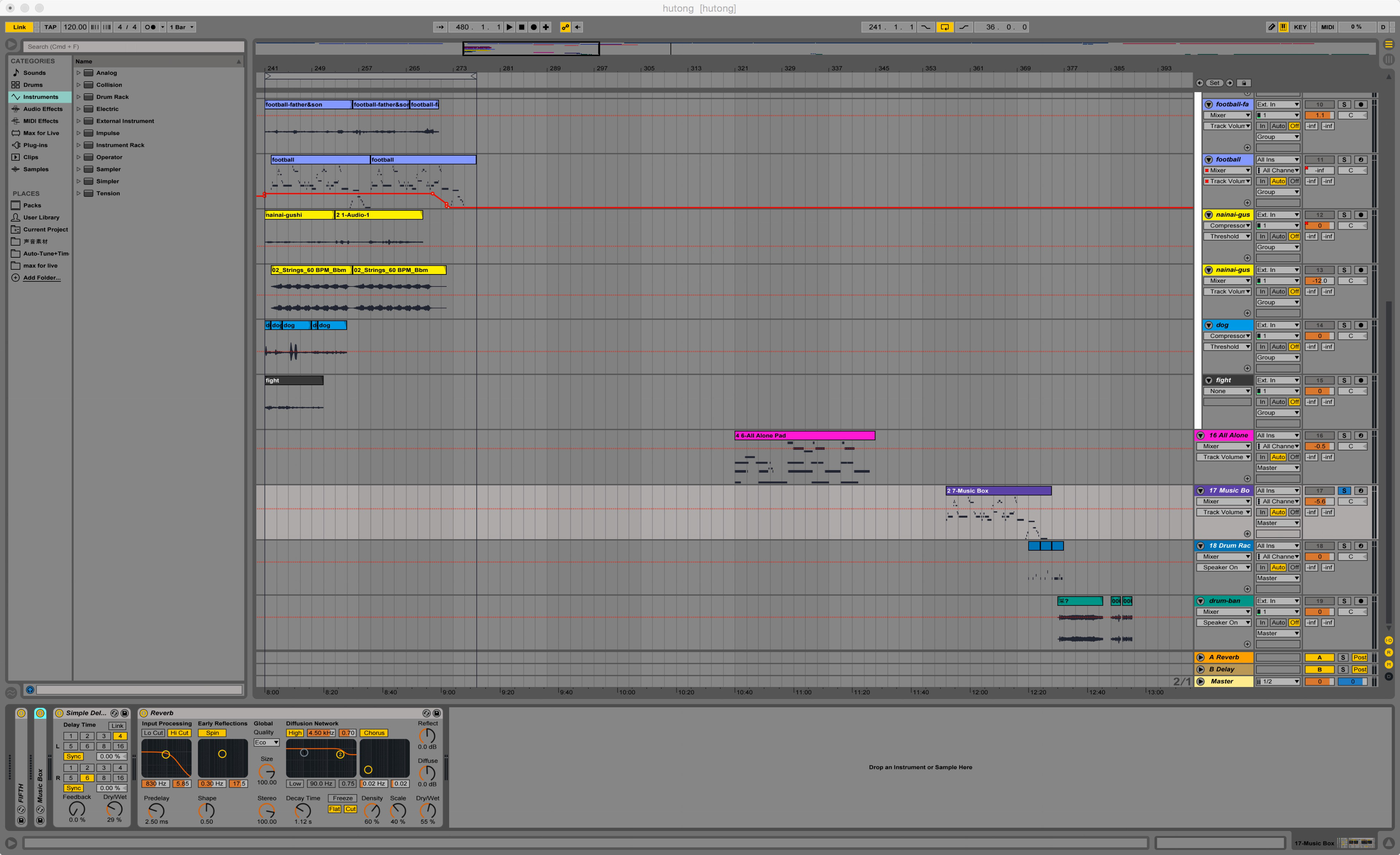Click the browser search field
Image resolution: width=1400 pixels, height=855 pixels.
coord(133,47)
